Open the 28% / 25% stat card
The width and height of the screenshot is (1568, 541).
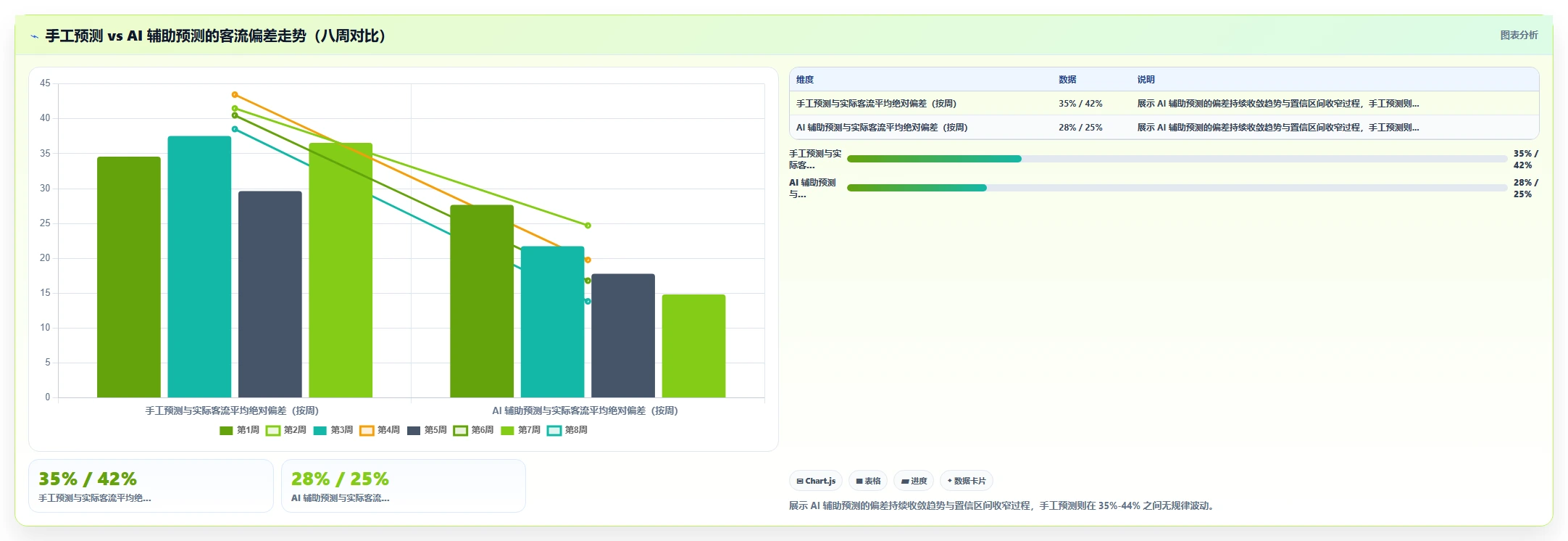pyautogui.click(x=403, y=486)
